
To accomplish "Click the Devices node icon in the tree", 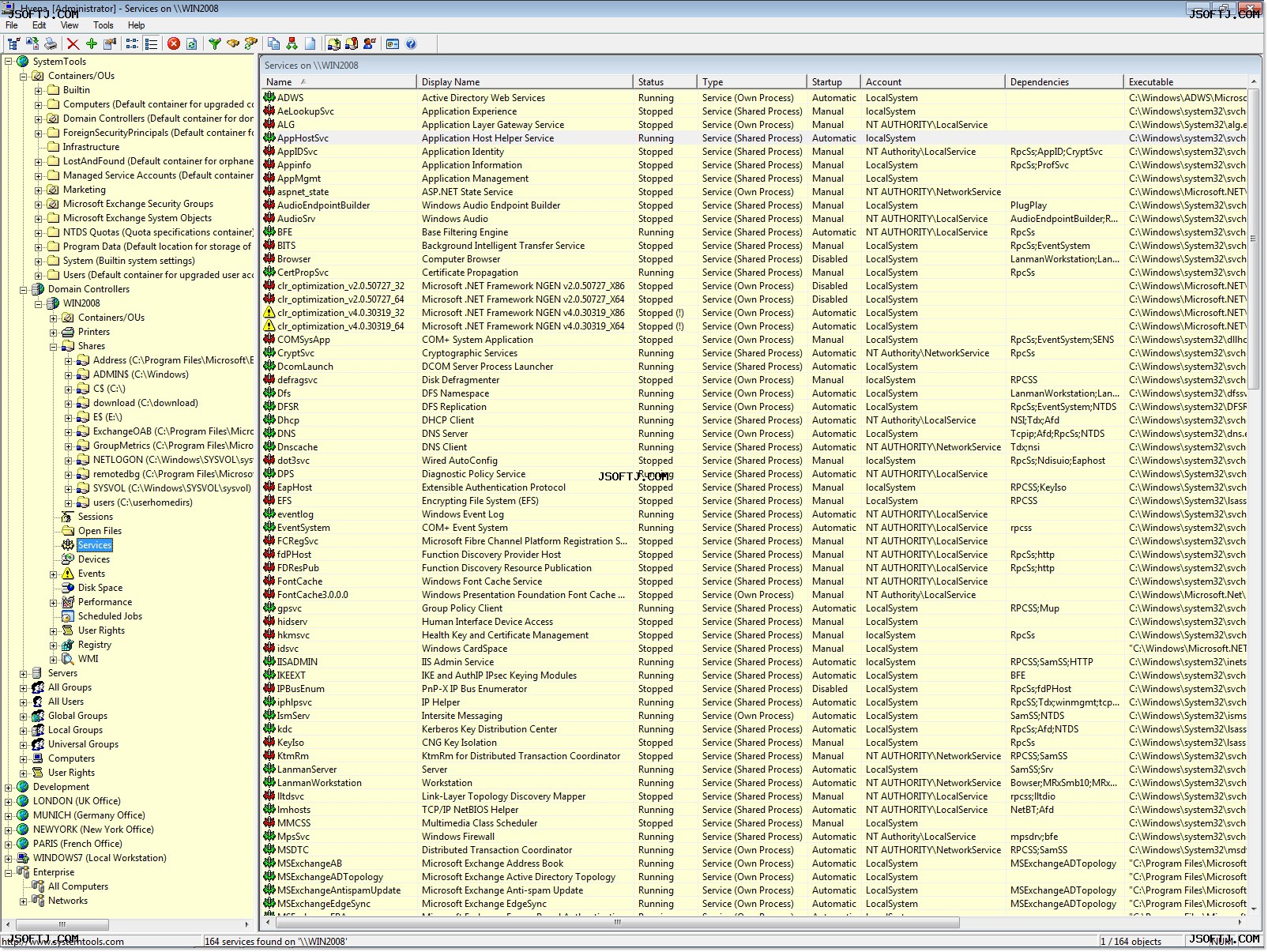I will pos(68,559).
